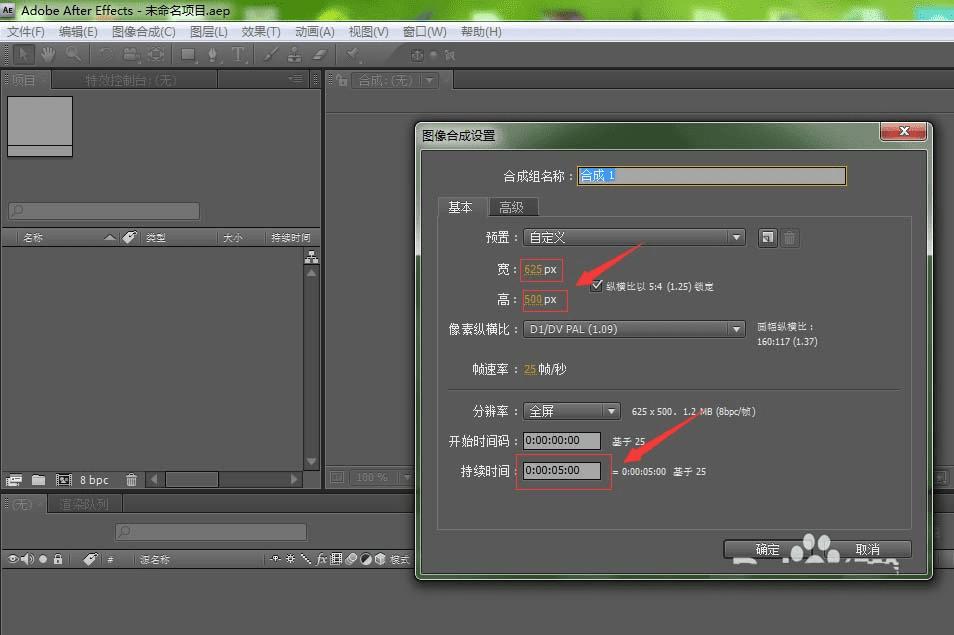
Task: Open the 文件(F) menu
Action: (x=26, y=32)
